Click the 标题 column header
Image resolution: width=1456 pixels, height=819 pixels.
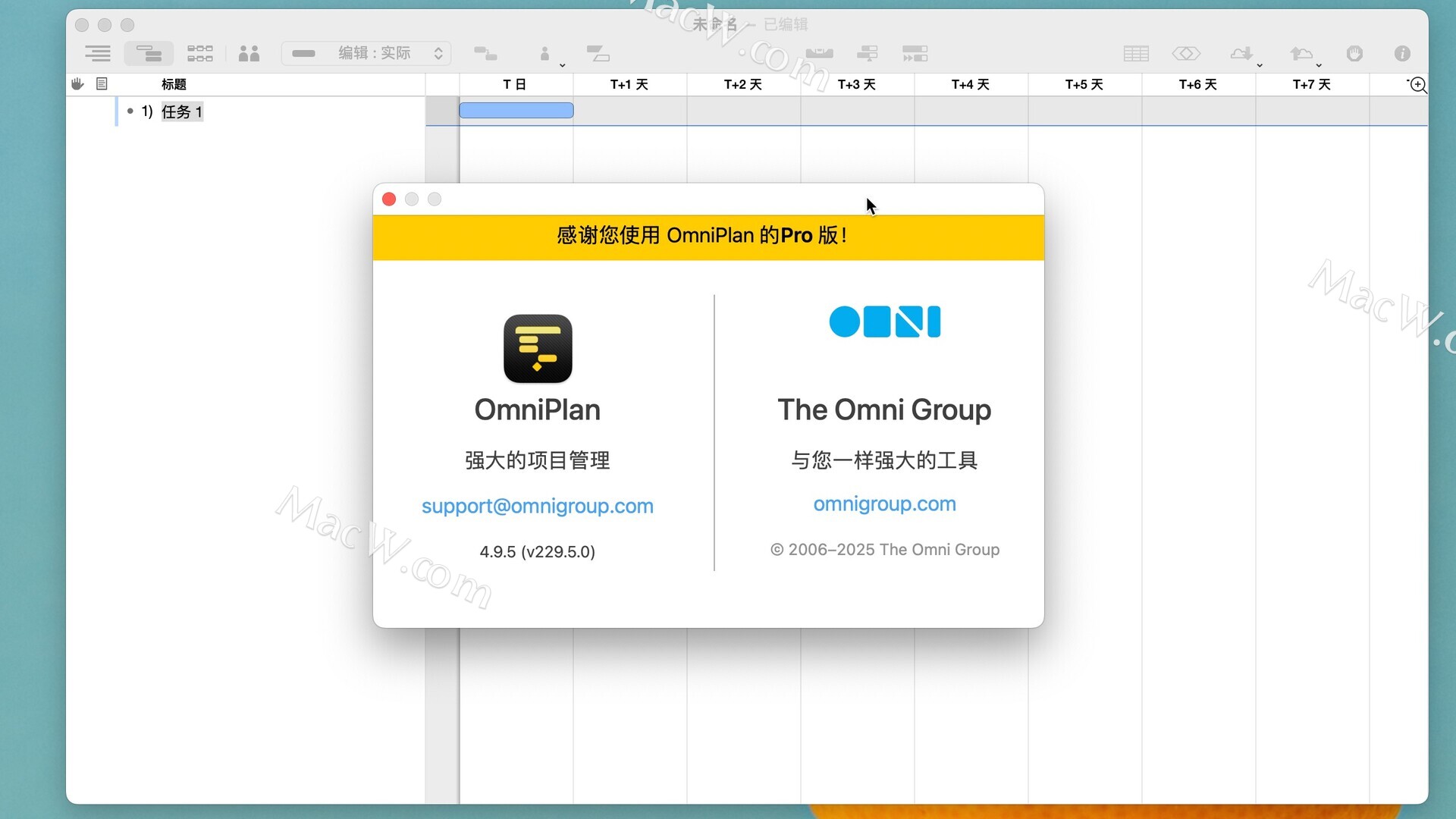pyautogui.click(x=174, y=84)
